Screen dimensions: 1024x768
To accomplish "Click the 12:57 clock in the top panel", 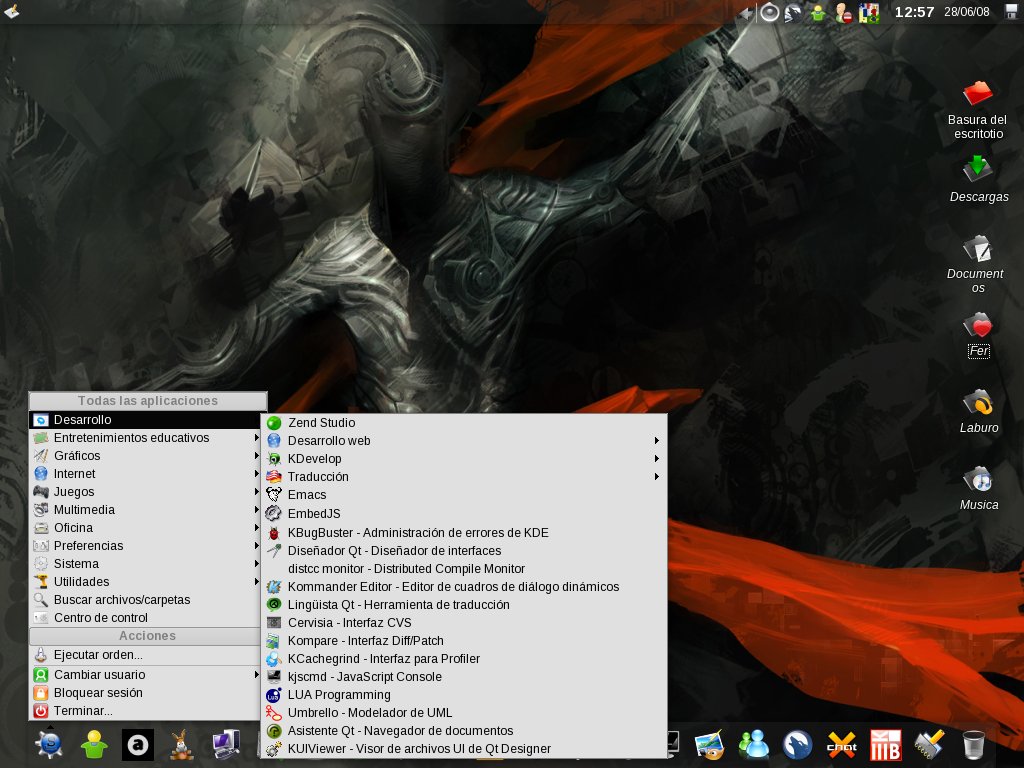I will pyautogui.click(x=914, y=12).
